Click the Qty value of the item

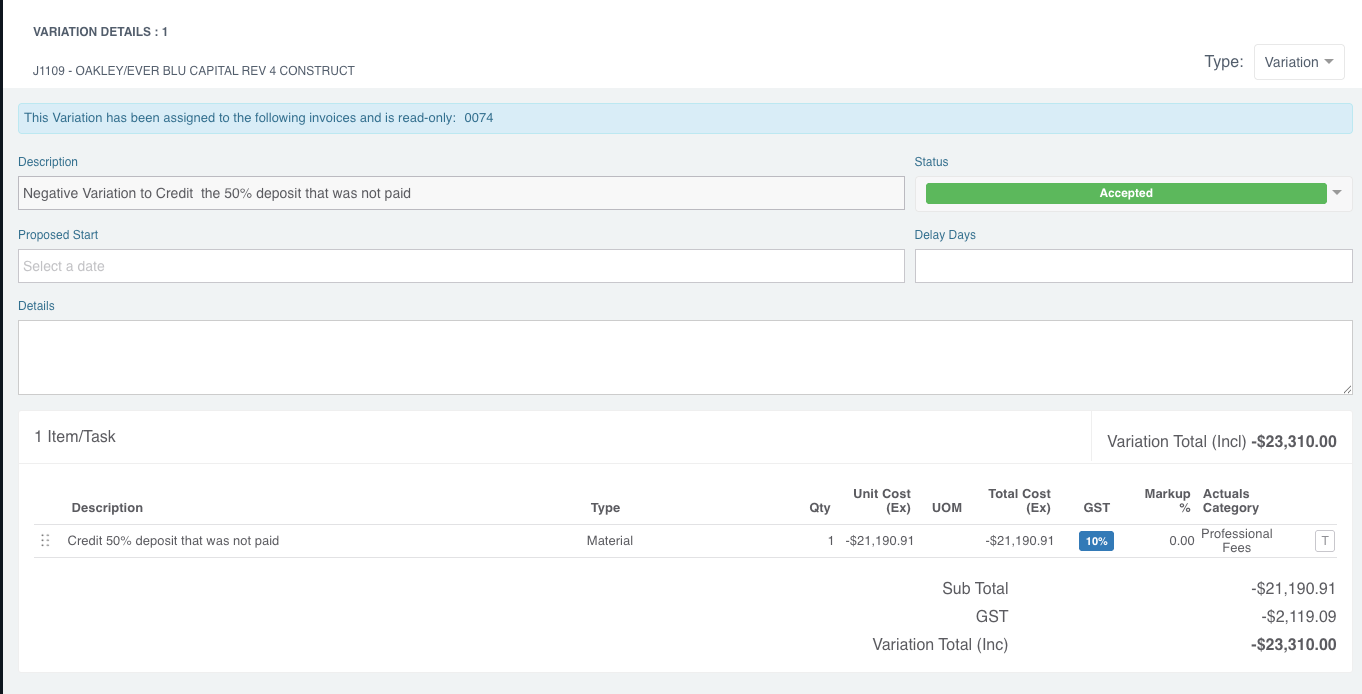point(830,541)
